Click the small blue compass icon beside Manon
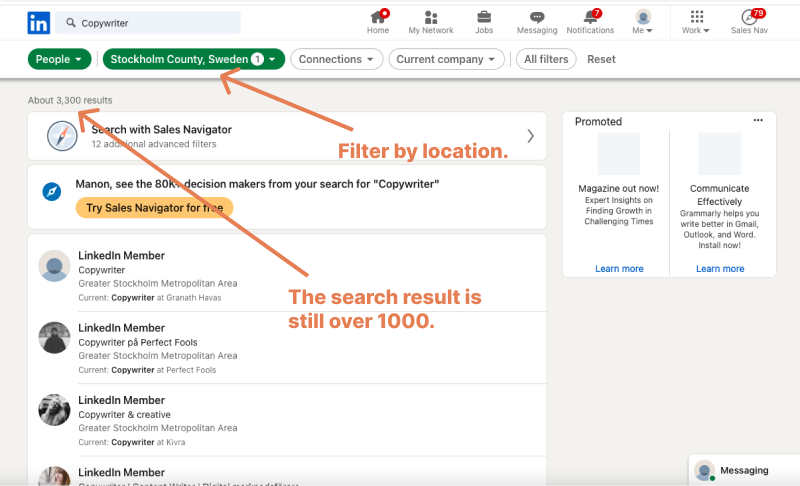The image size is (800, 486). pyautogui.click(x=52, y=192)
